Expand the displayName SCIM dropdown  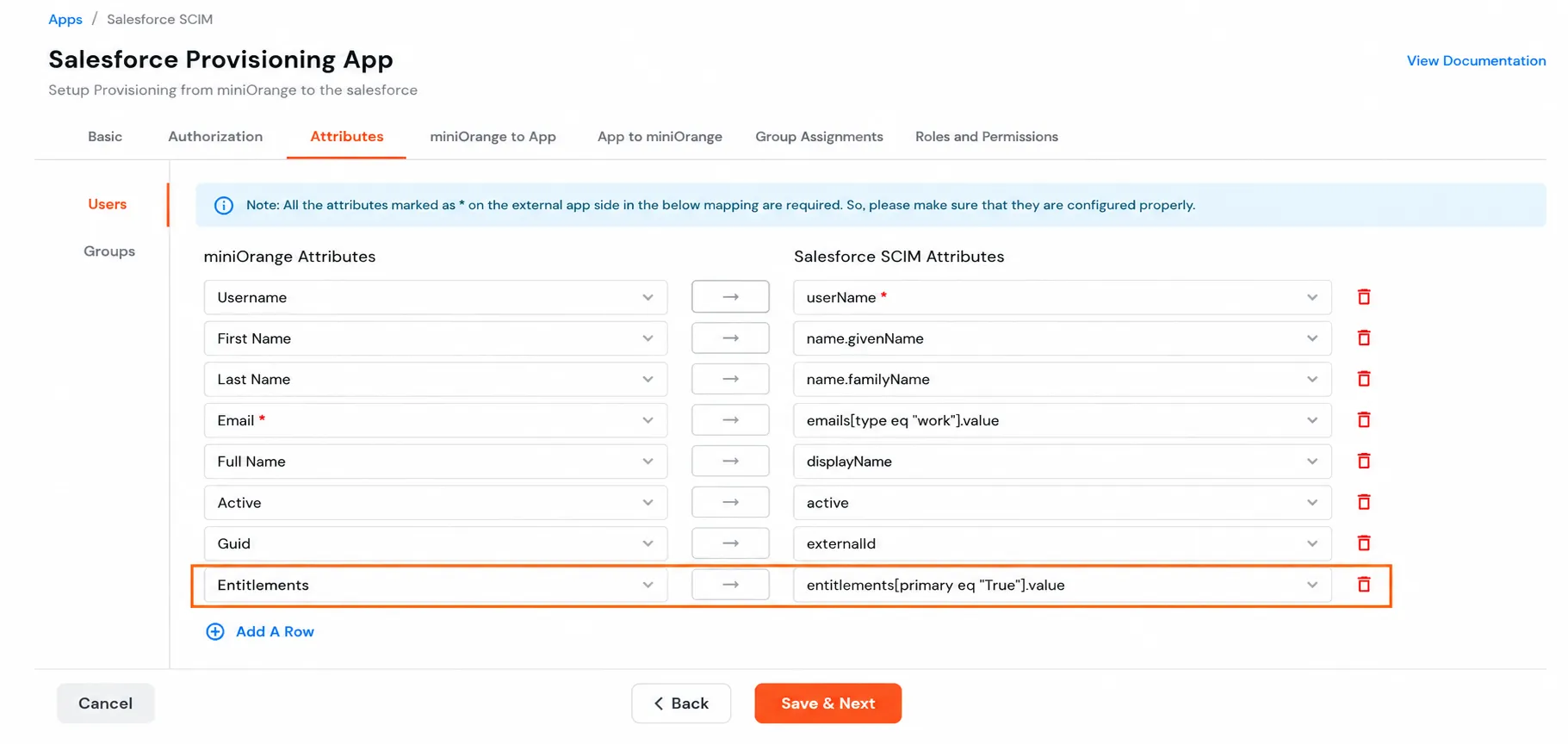click(x=1063, y=462)
